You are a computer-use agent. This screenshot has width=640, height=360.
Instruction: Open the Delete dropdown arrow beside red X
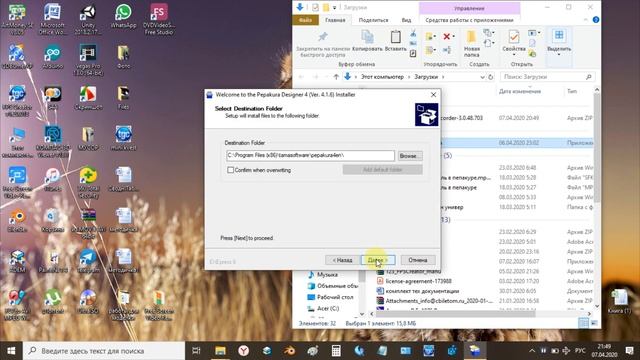coord(453,37)
